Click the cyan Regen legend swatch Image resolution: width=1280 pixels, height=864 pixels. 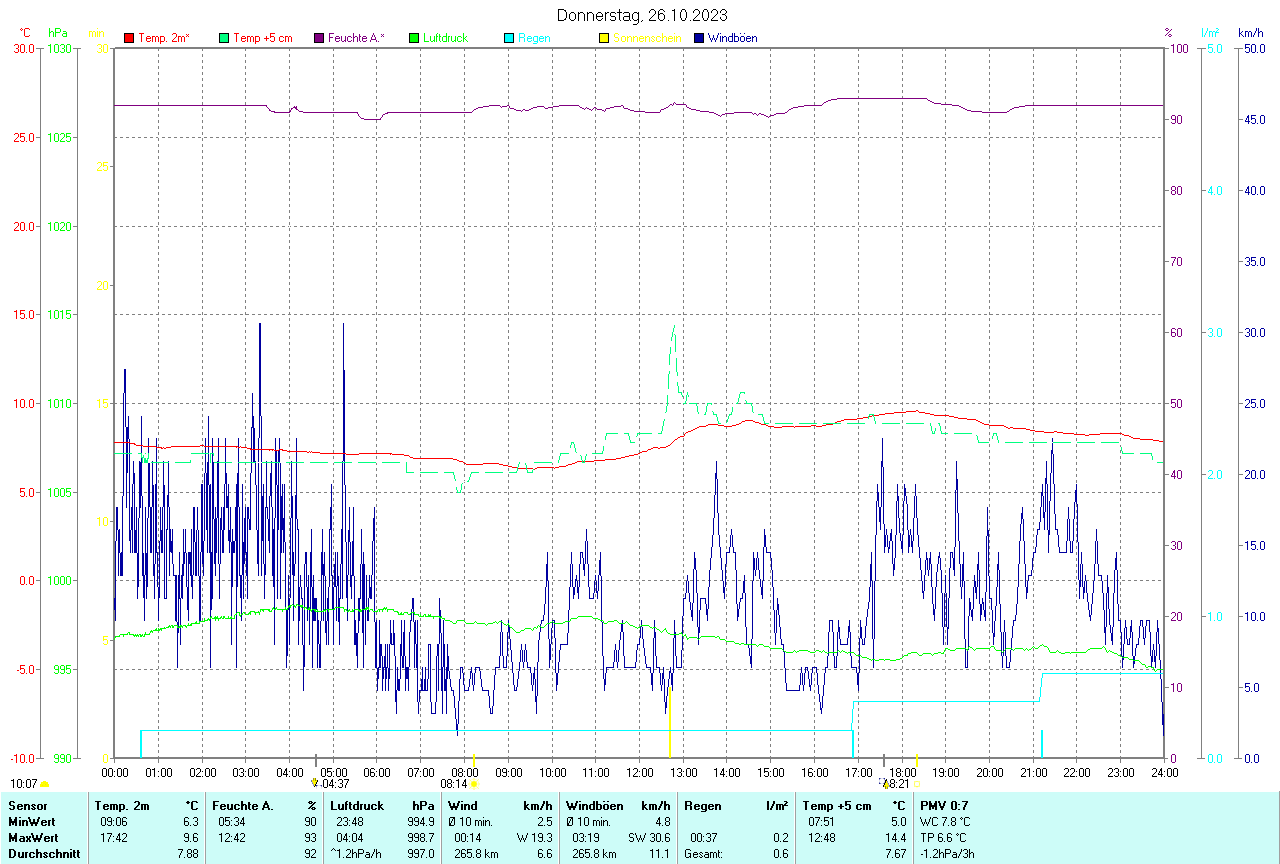point(509,38)
